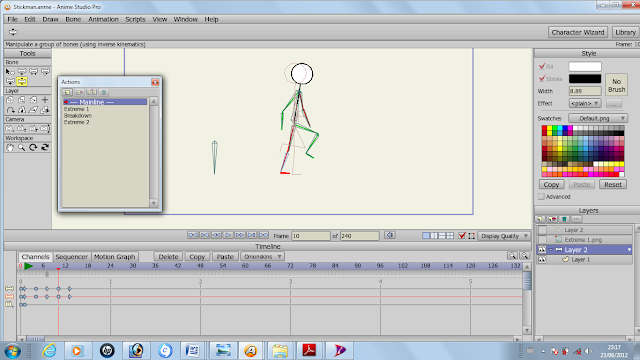Toggle visibility of top Layer 2
Screen dimensions: 640x360
coord(542,230)
